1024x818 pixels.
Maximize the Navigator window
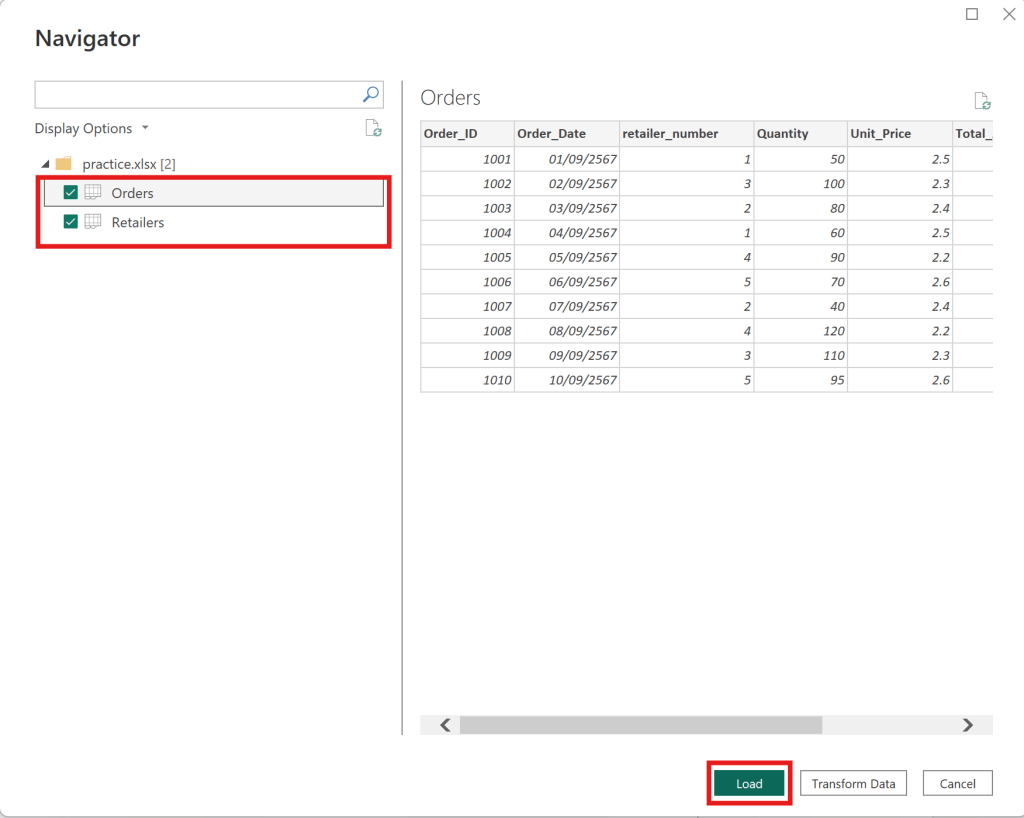coord(972,14)
